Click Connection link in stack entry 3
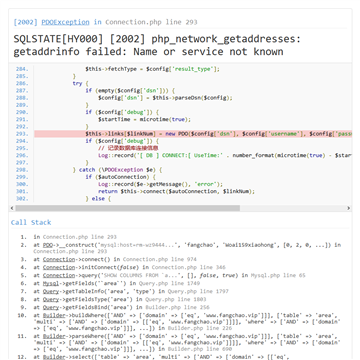This screenshot has height=360, width=360. 59,259
